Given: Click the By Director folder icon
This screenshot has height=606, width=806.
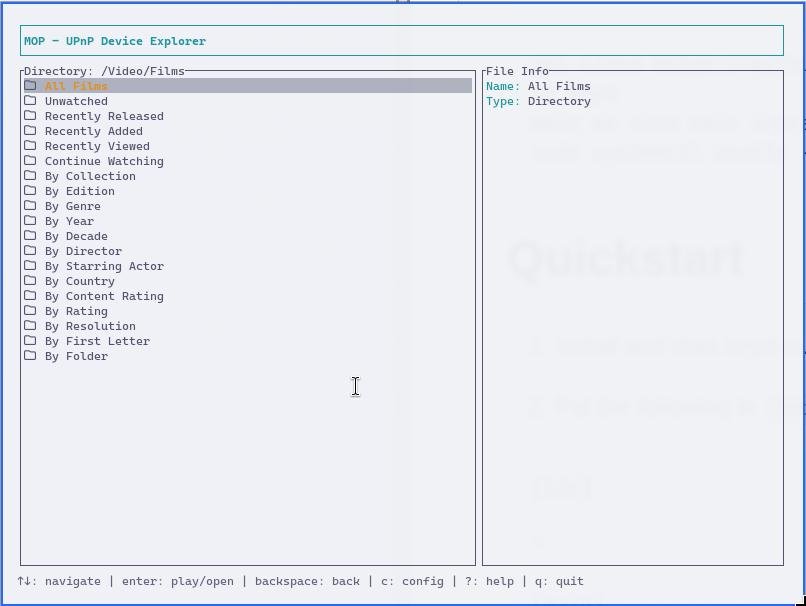Looking at the screenshot, I should click(x=30, y=251).
